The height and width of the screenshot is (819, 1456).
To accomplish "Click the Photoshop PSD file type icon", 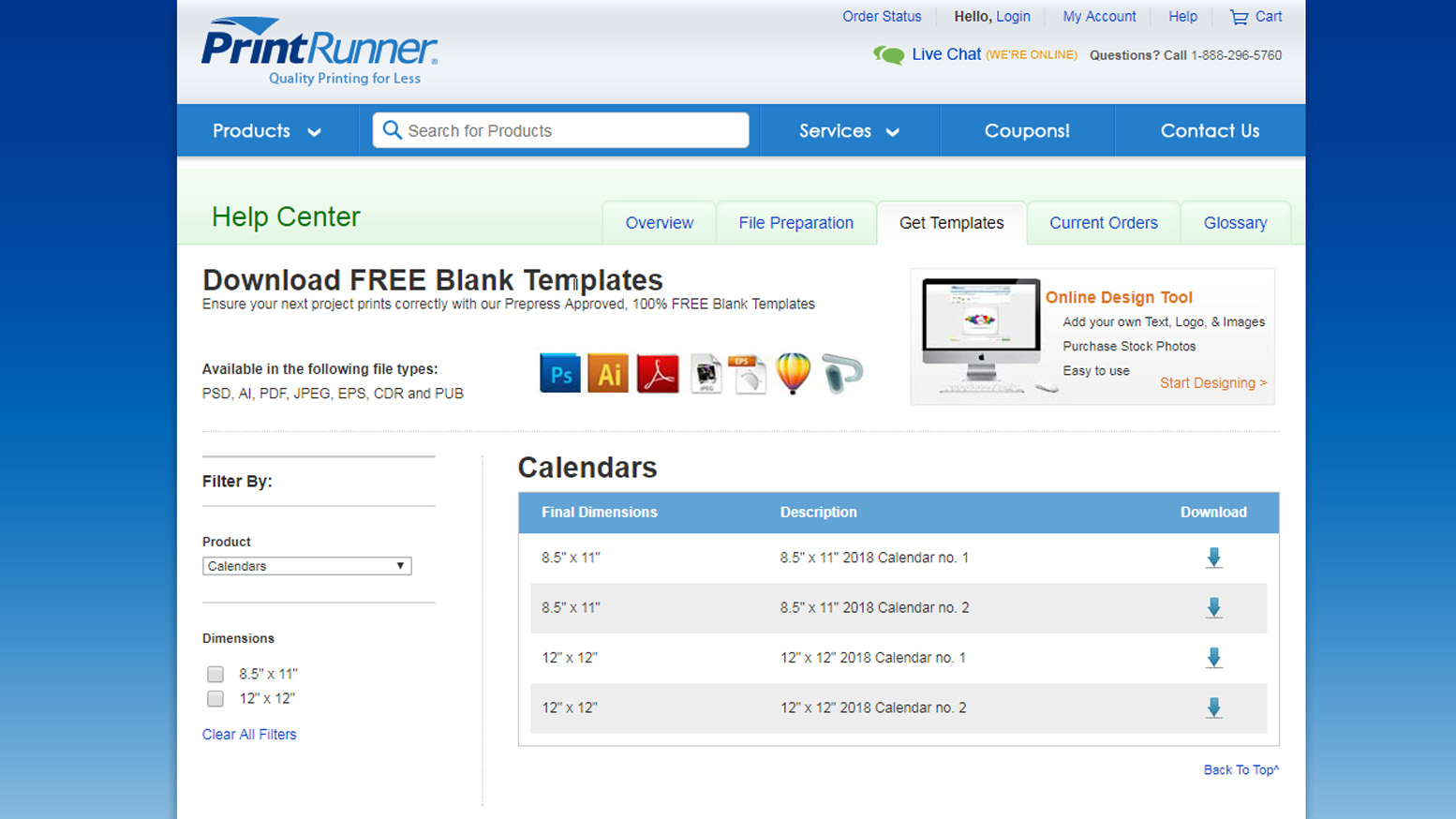I will tap(560, 374).
